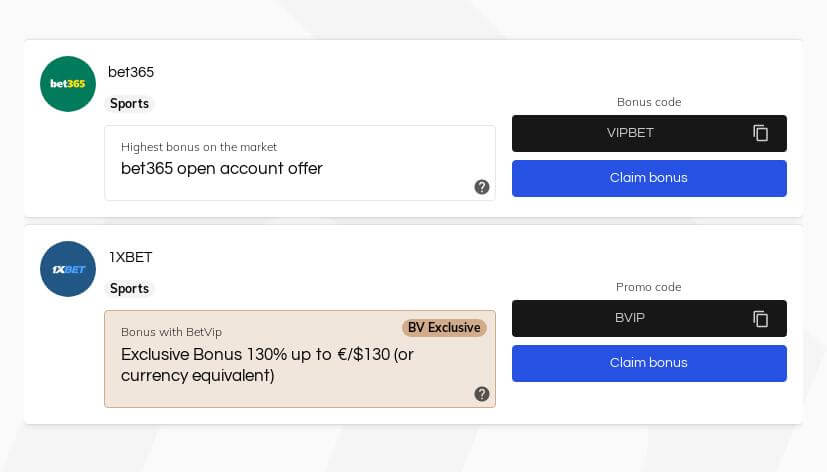Open the Exclusive Bonus 130% offer text
827x472 pixels.
(267, 365)
